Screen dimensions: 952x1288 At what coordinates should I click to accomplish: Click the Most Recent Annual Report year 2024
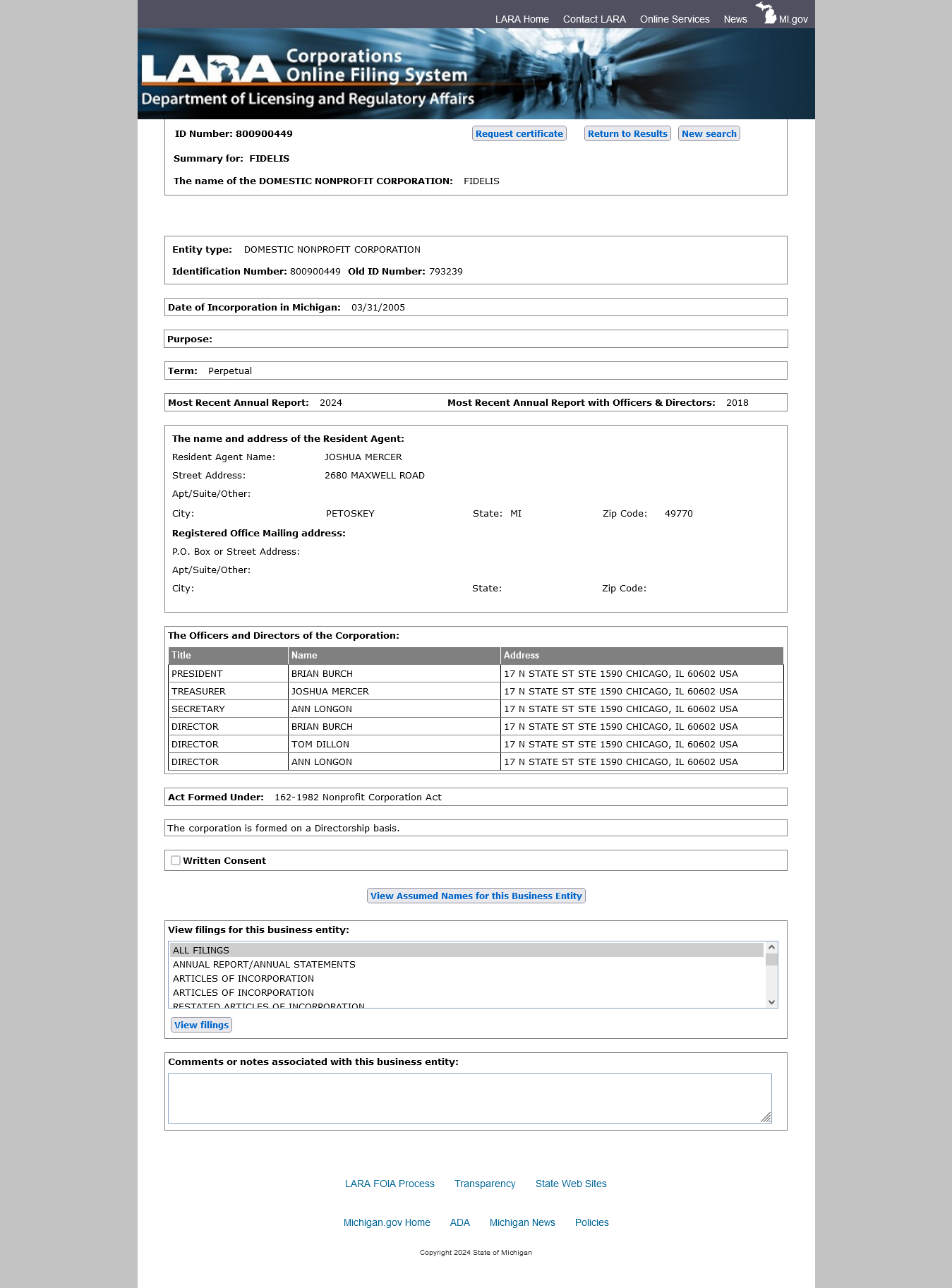[331, 402]
